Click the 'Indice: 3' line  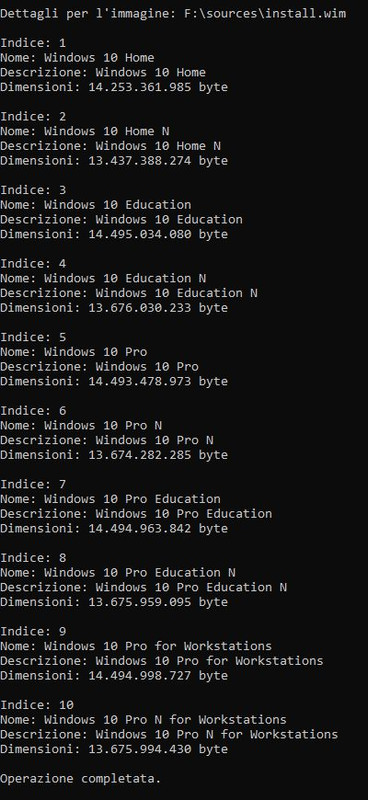[x=33, y=190]
